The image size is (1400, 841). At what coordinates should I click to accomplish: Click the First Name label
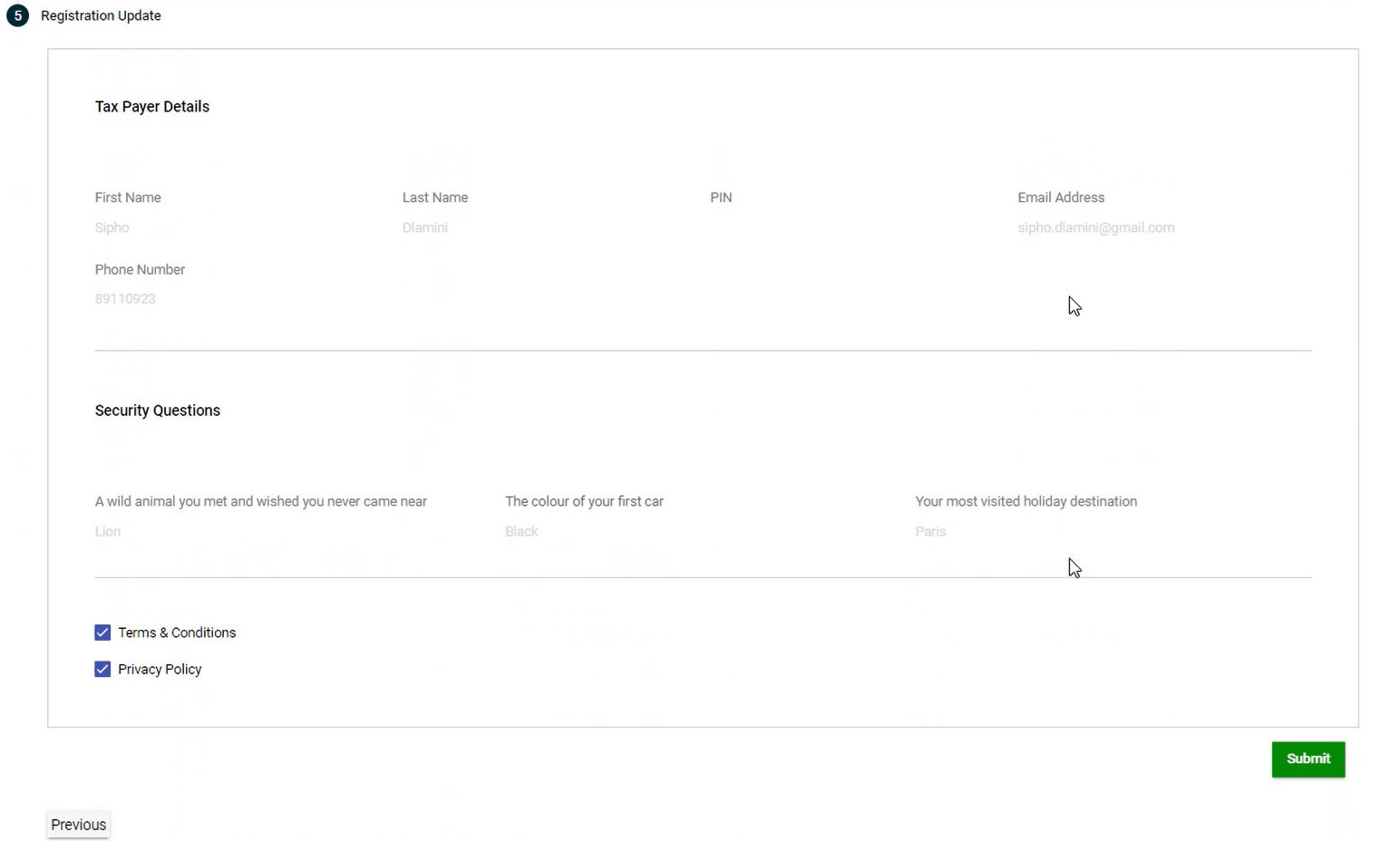click(128, 198)
